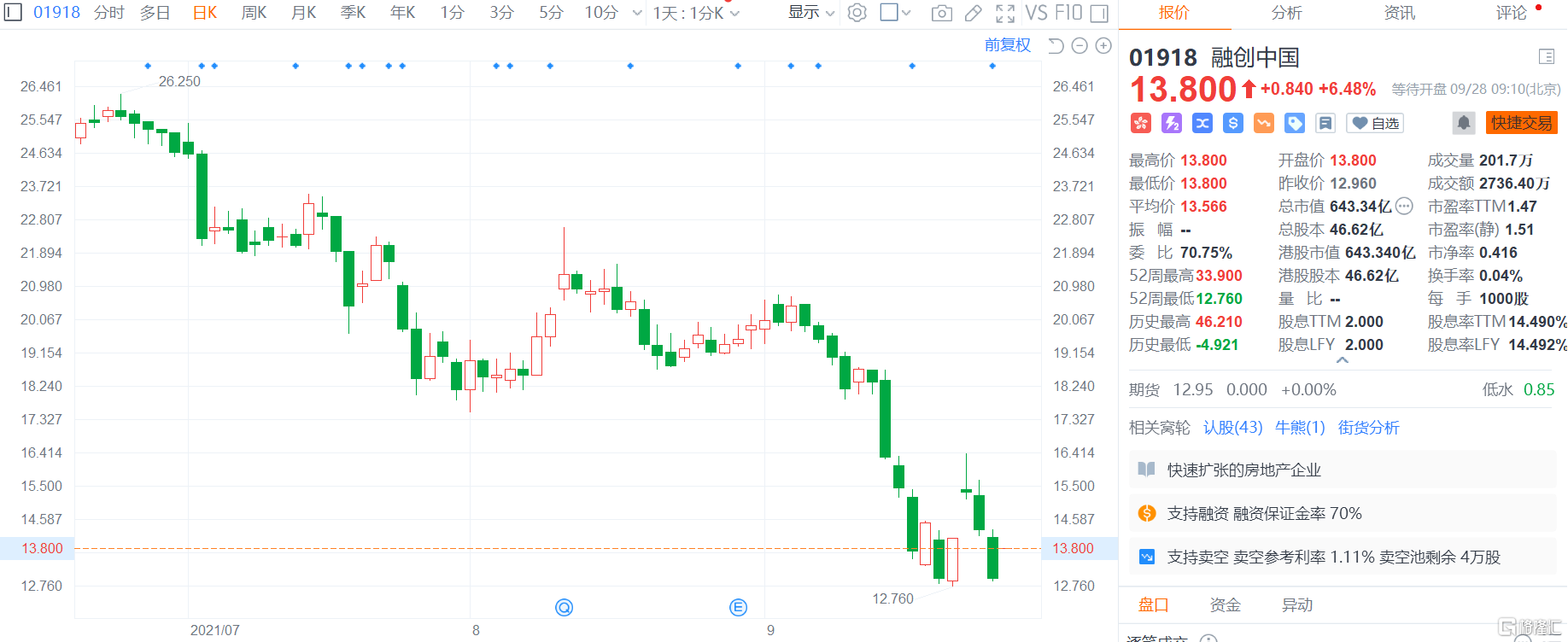Open chart settings gear icon
This screenshot has height=642, width=1568.
click(857, 13)
